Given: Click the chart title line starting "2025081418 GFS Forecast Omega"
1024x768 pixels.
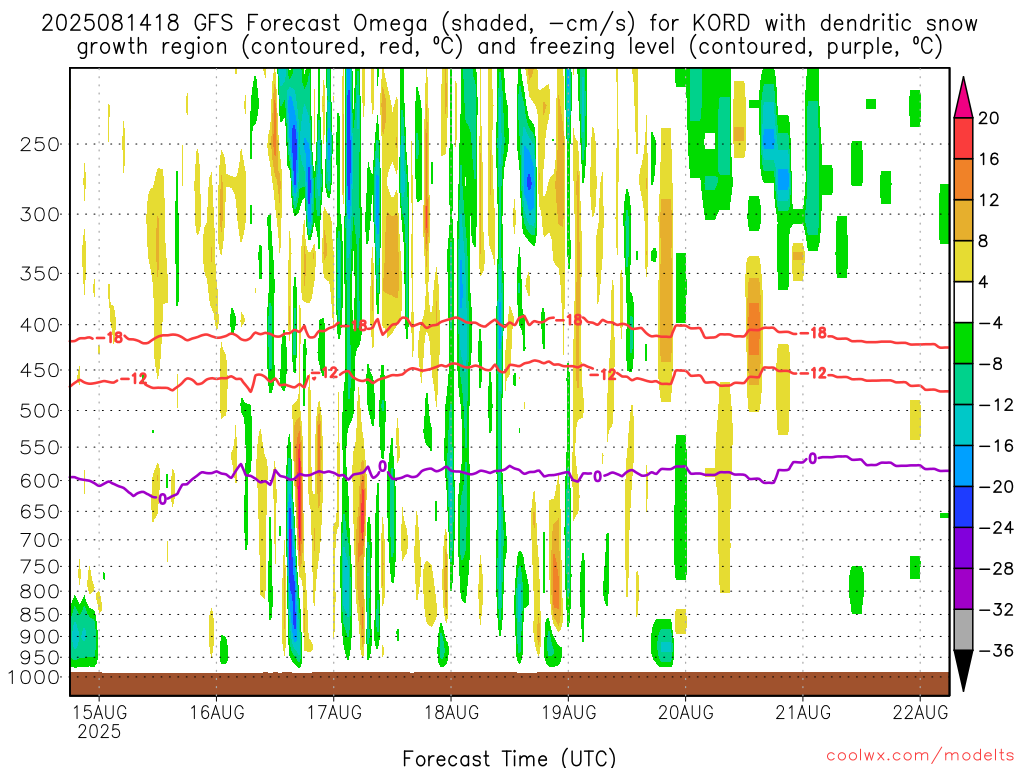Looking at the screenshot, I should [509, 23].
